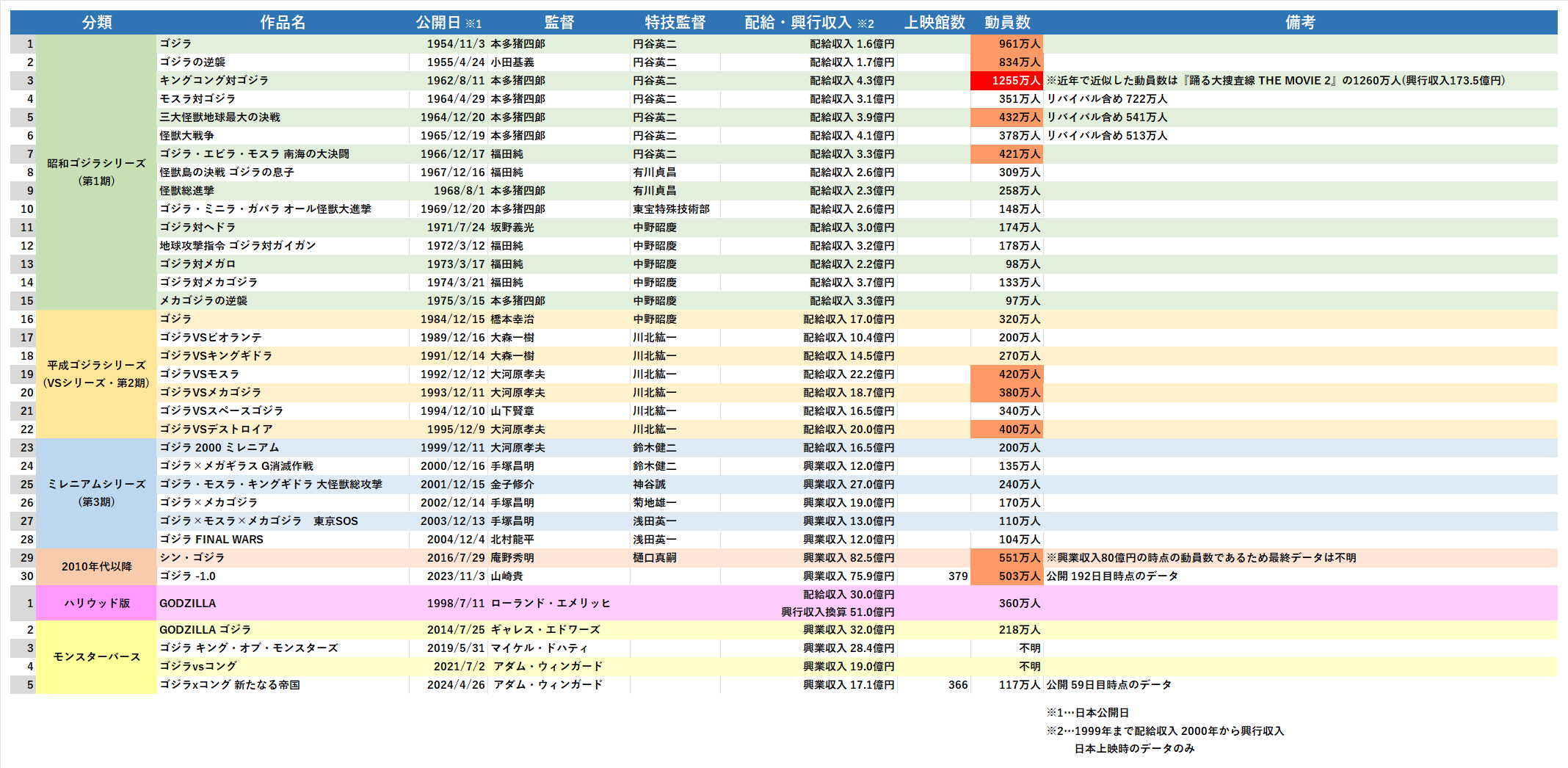Select the ゴジラ -1.0 title cell
Image resolution: width=1568 pixels, height=768 pixels.
click(x=283, y=576)
